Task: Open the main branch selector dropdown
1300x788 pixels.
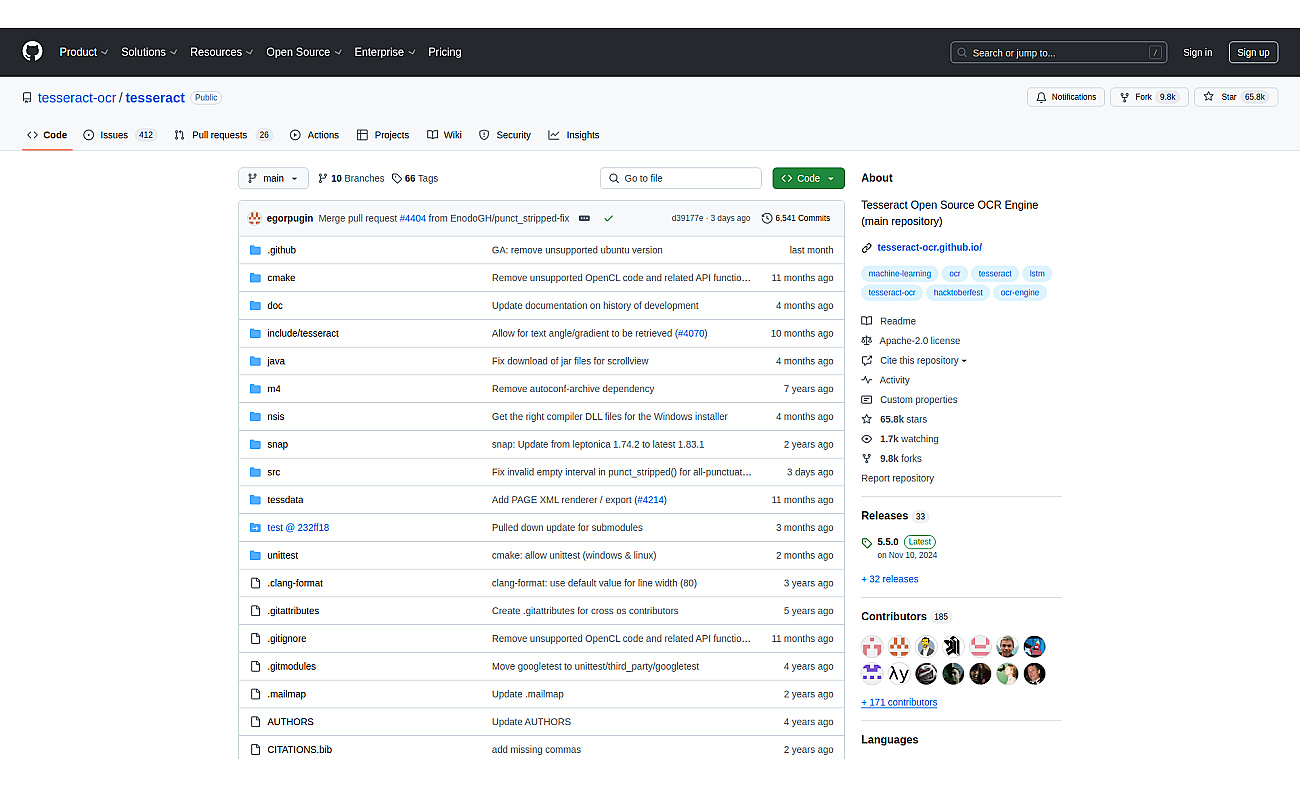Action: 273,178
